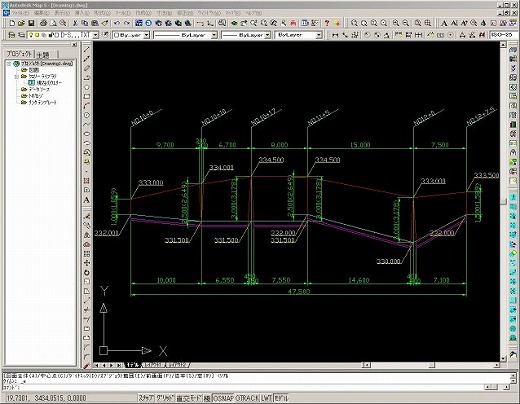Open the second menu bar item
This screenshot has height=404, width=520.
(42, 13)
